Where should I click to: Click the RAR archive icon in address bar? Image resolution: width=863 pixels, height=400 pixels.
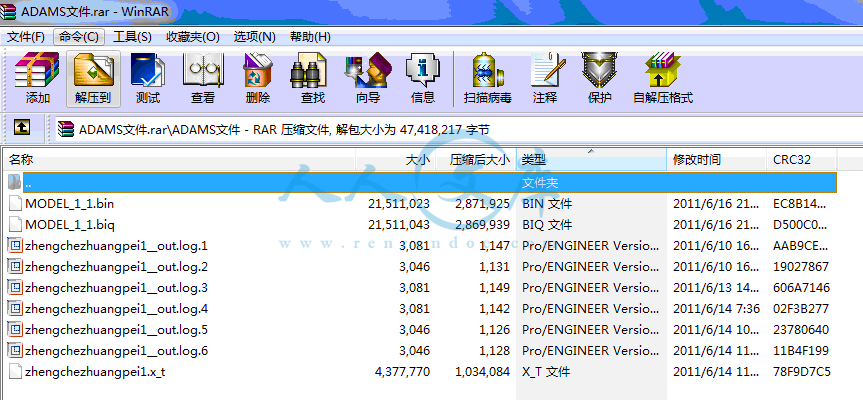pyautogui.click(x=65, y=129)
